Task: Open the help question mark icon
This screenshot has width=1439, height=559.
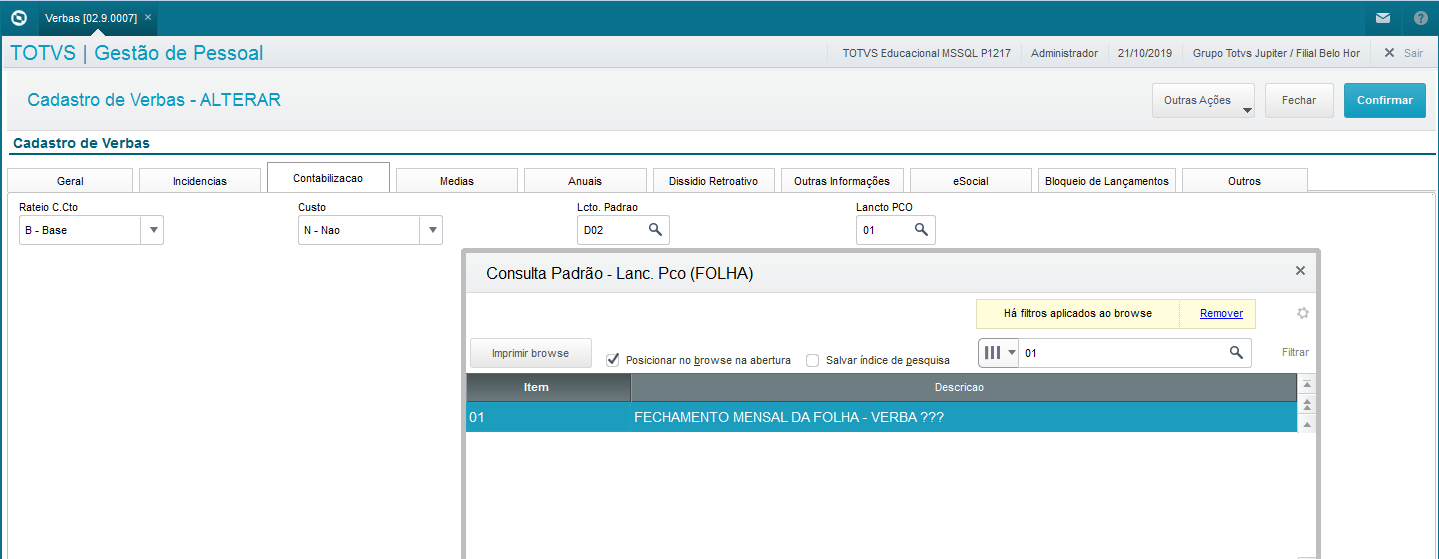Action: (x=1421, y=18)
